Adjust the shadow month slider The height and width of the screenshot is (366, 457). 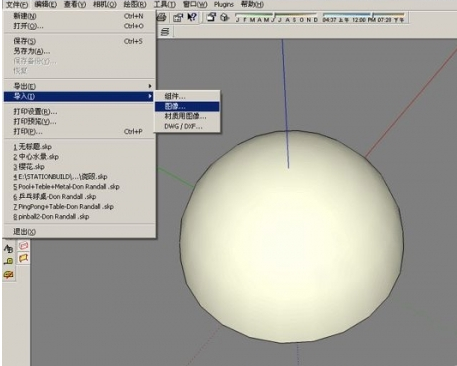277,17
